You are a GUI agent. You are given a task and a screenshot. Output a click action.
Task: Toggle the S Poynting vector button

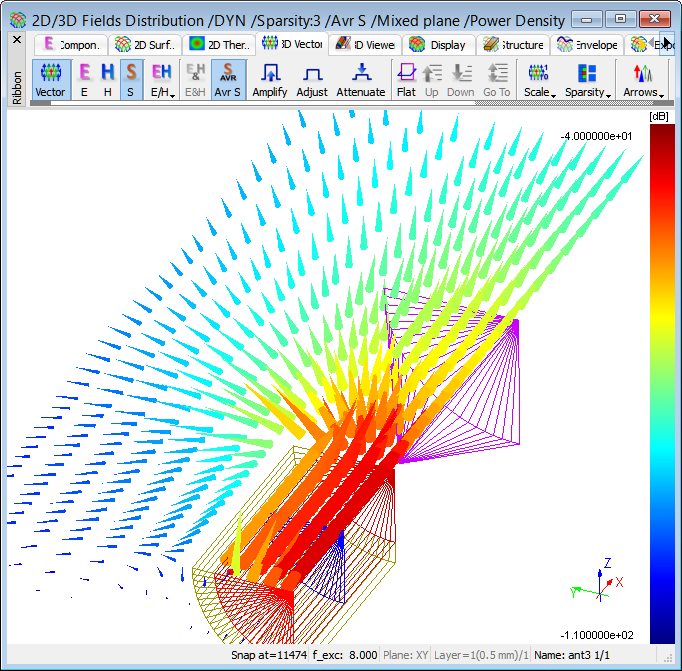(131, 79)
